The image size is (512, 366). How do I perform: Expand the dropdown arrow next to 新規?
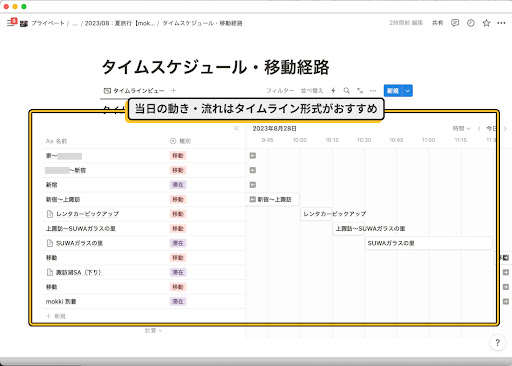coord(408,91)
